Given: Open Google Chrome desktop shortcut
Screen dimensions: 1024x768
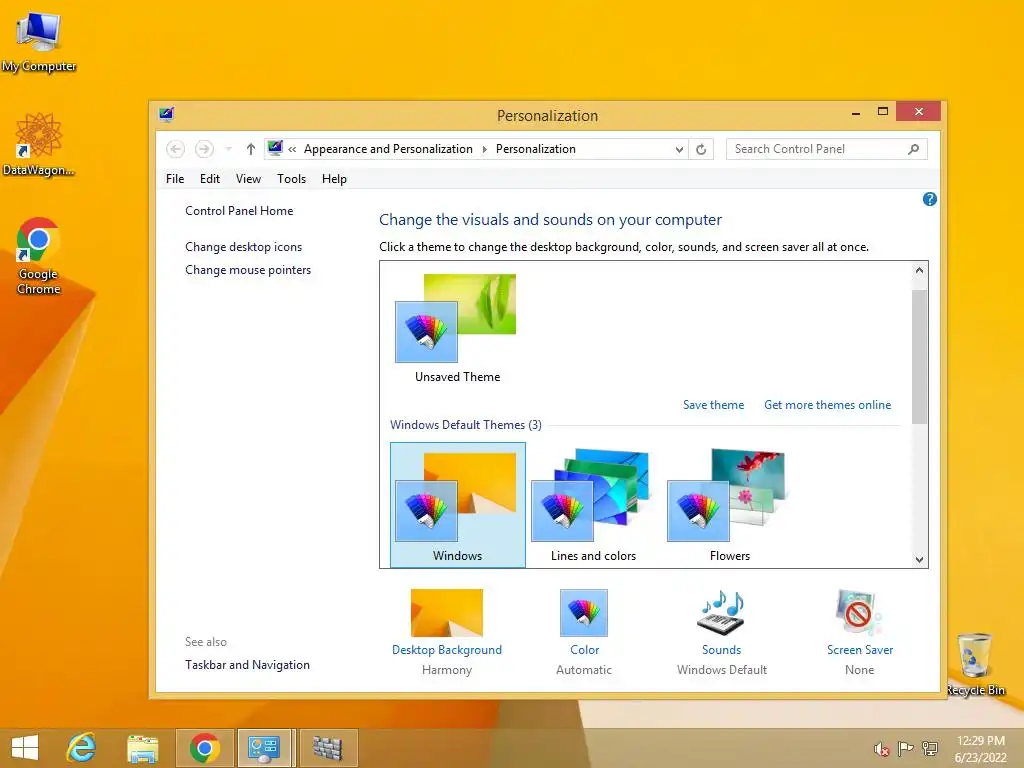Looking at the screenshot, I should coord(39,255).
